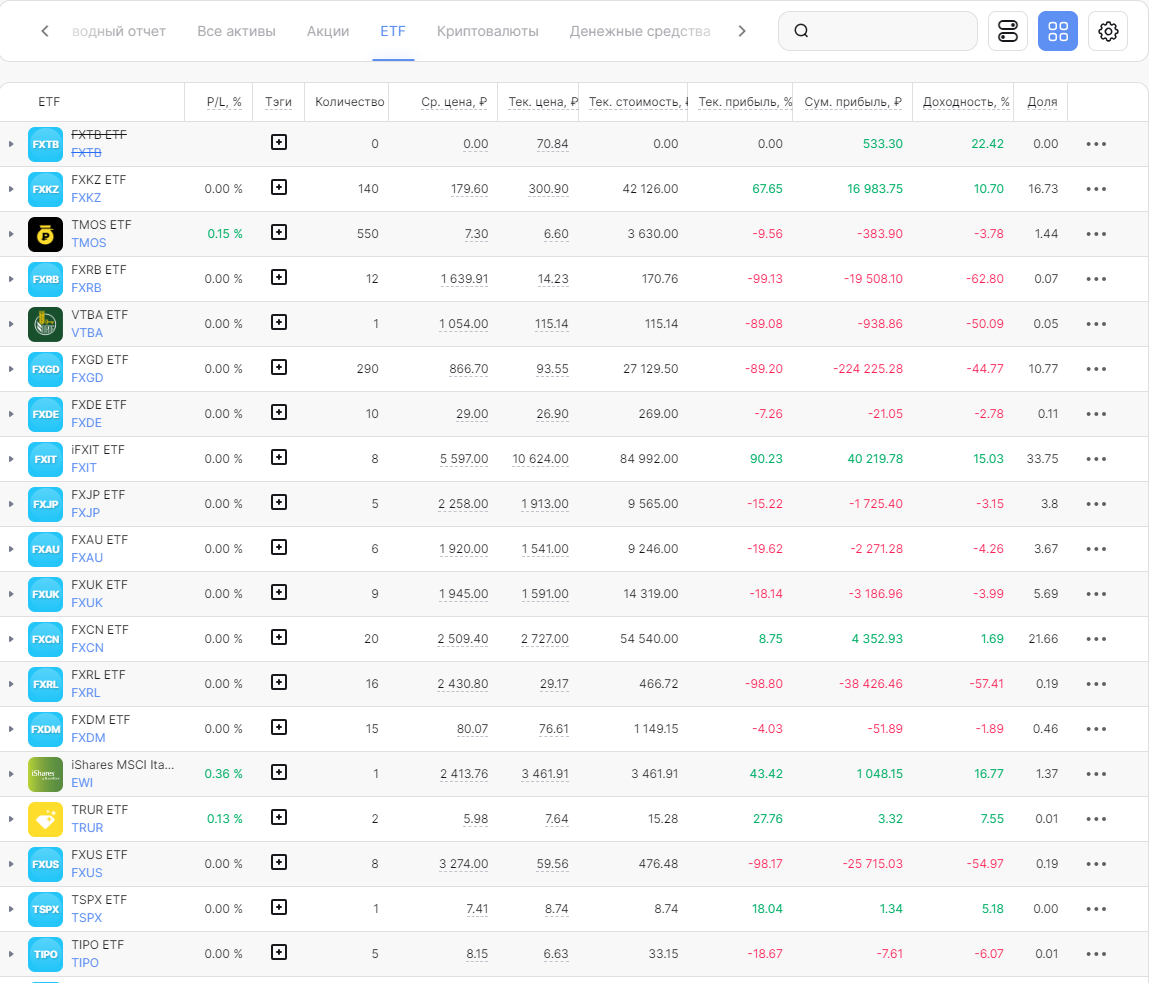Switch to the Денежные средства tab
This screenshot has height=983, width=1149.
click(x=640, y=32)
